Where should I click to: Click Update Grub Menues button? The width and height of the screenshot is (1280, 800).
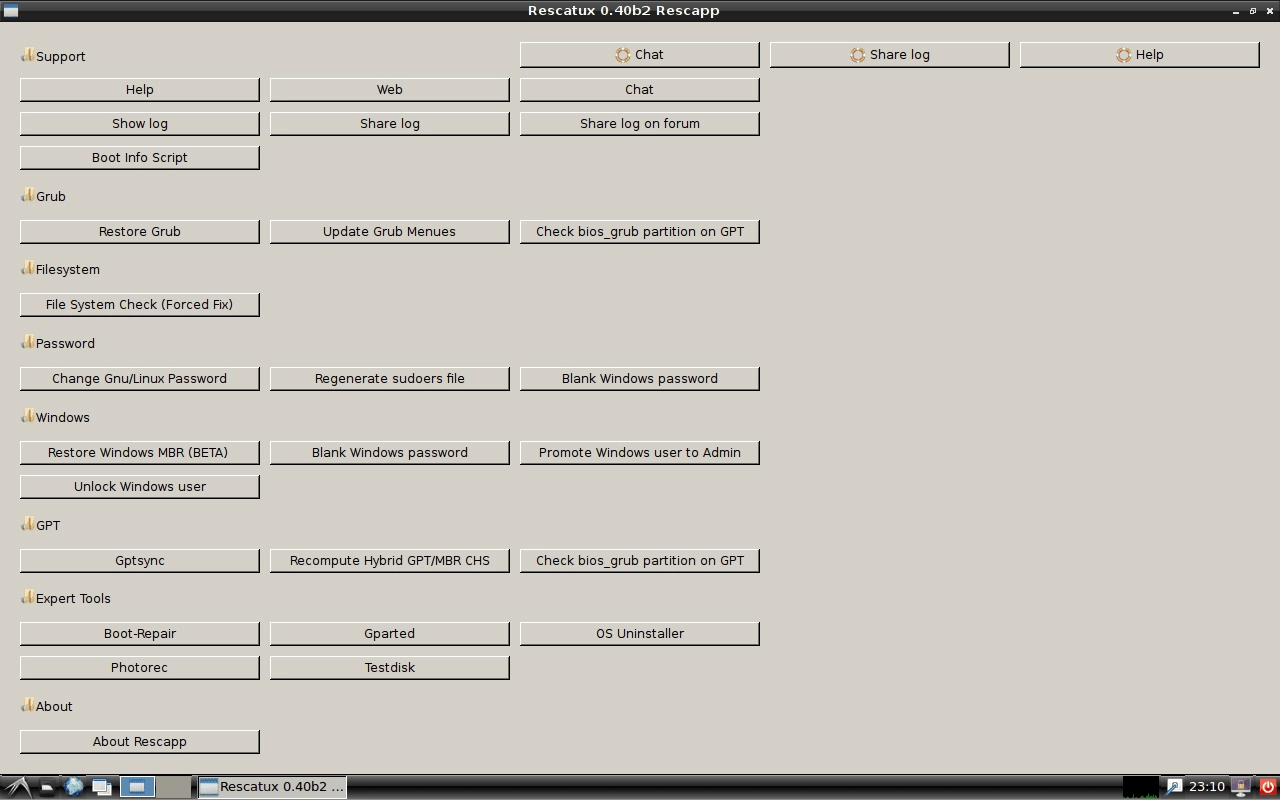point(389,232)
